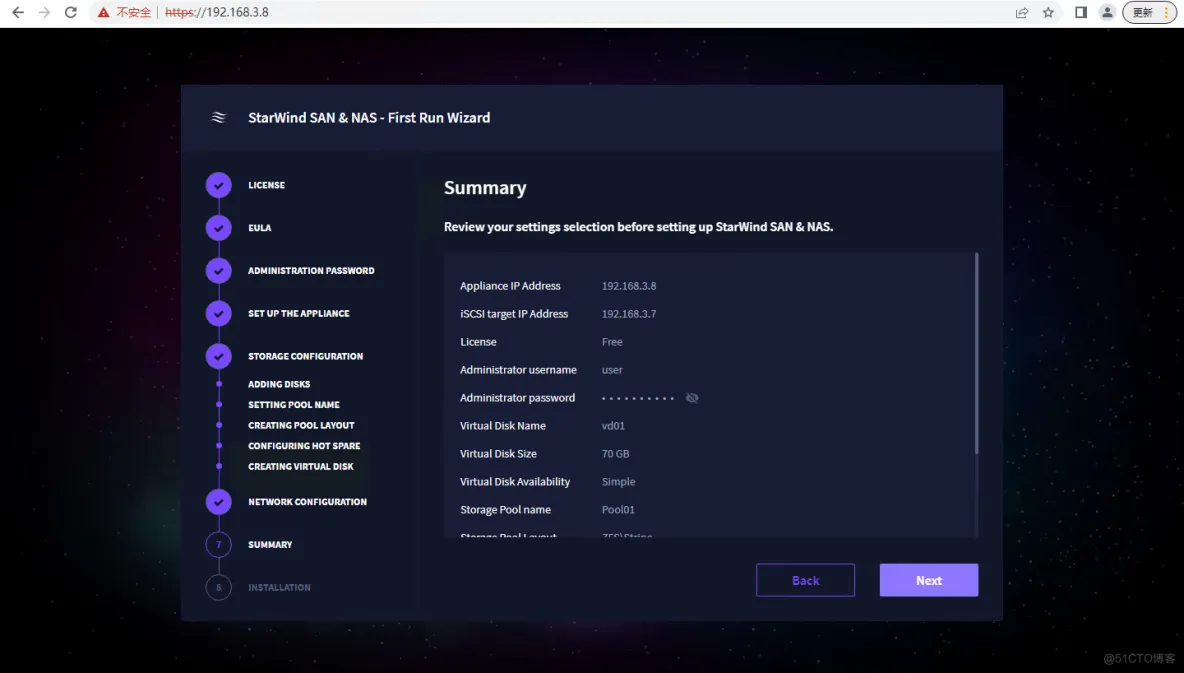Open the CREATING VIRTUAL DISK sub-step

[x=301, y=466]
